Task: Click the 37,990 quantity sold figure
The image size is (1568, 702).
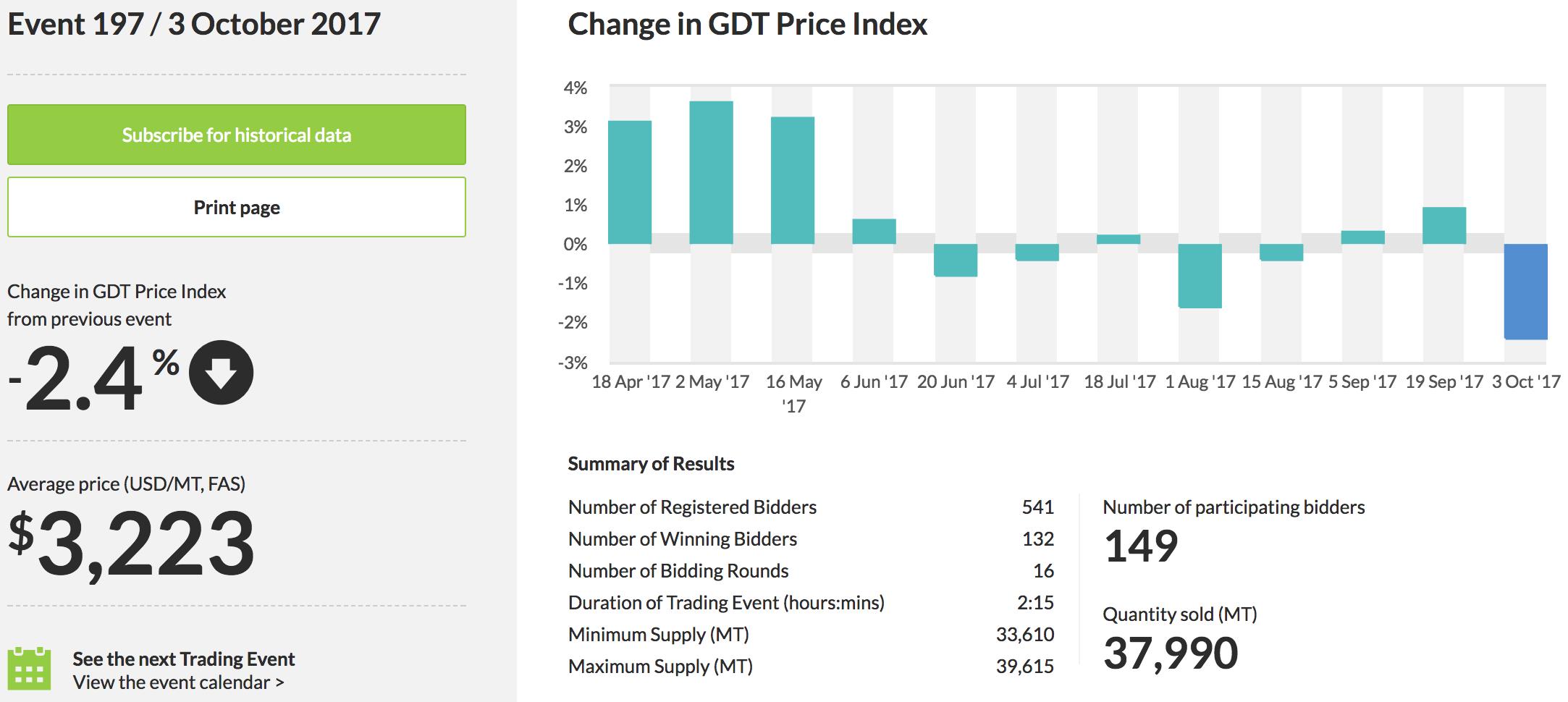Action: pos(1171,653)
